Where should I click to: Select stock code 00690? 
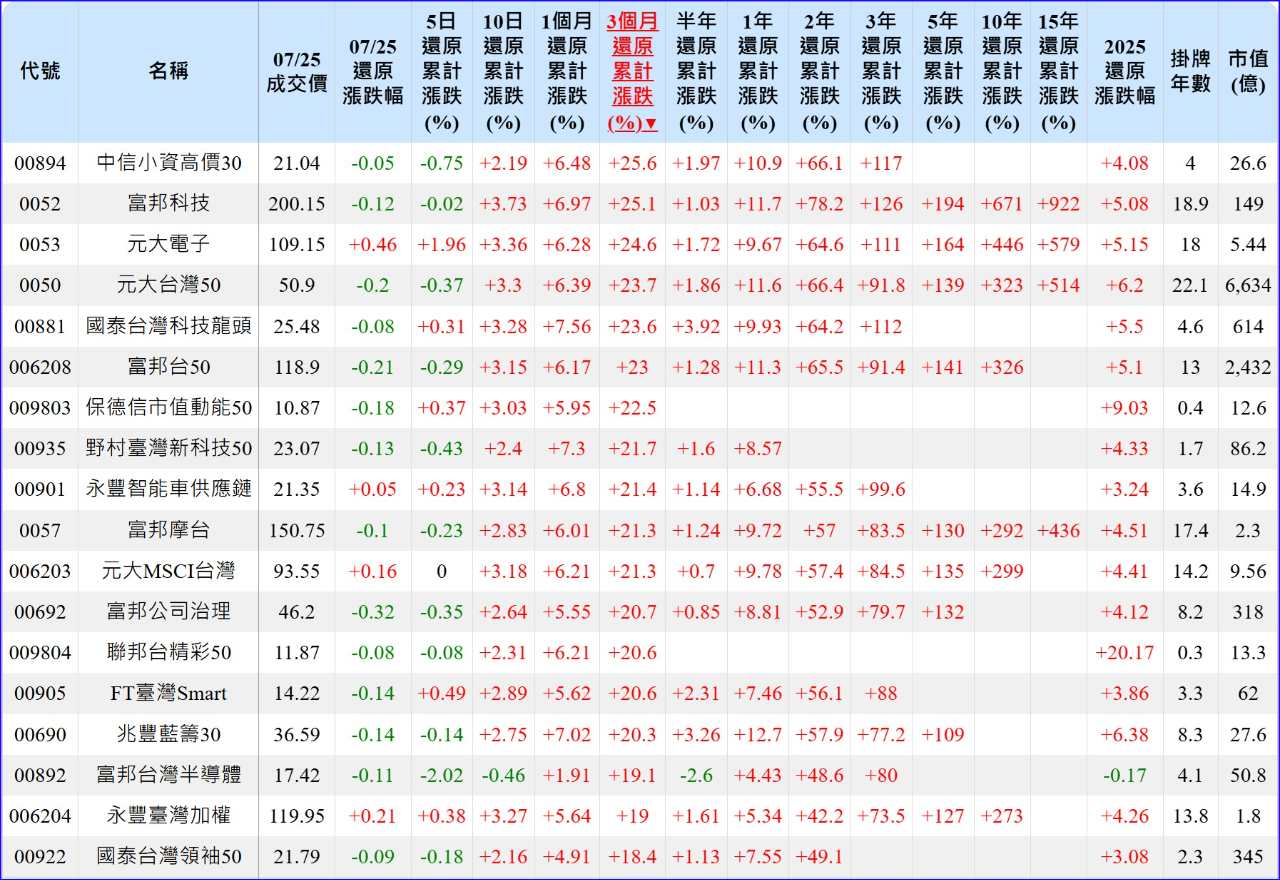(40, 735)
